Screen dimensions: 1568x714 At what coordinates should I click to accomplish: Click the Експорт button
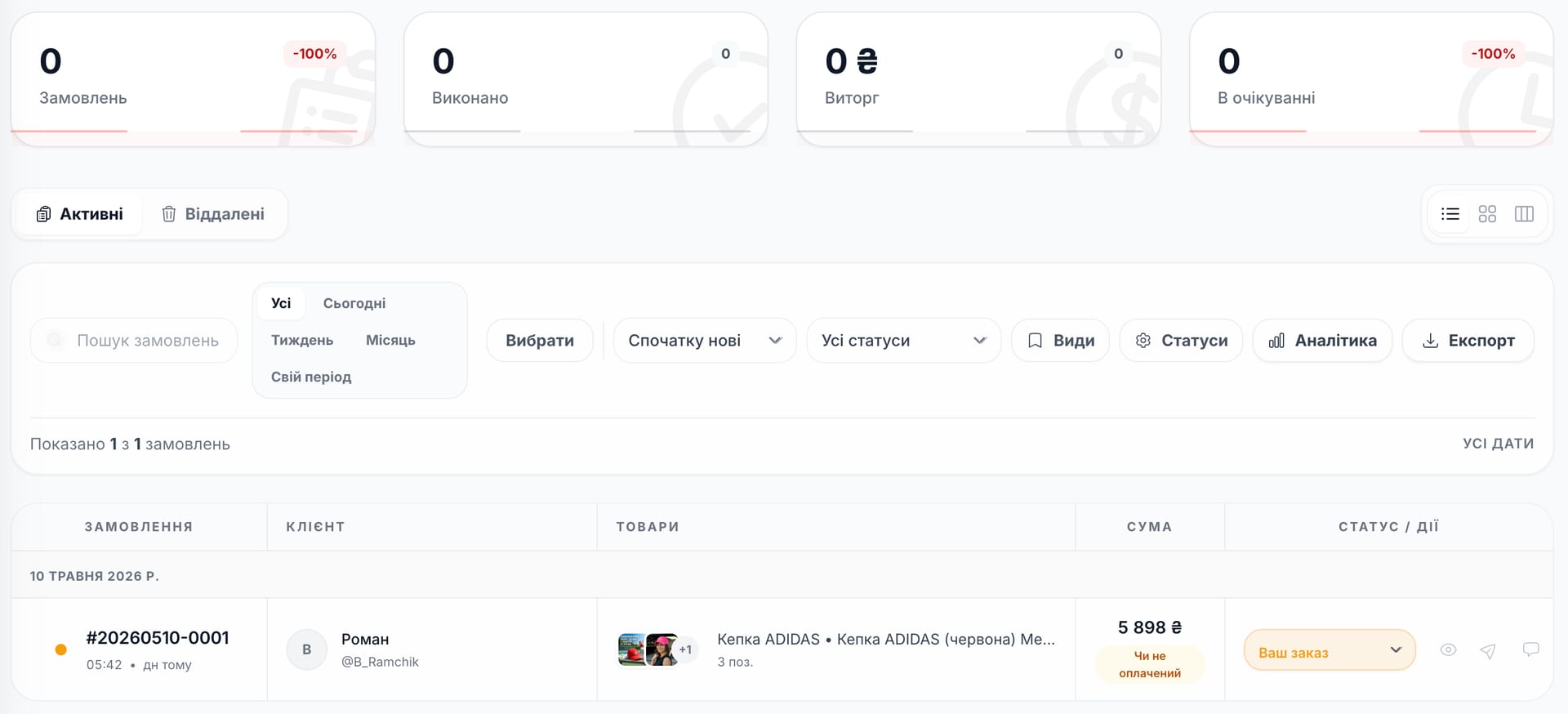1468,340
